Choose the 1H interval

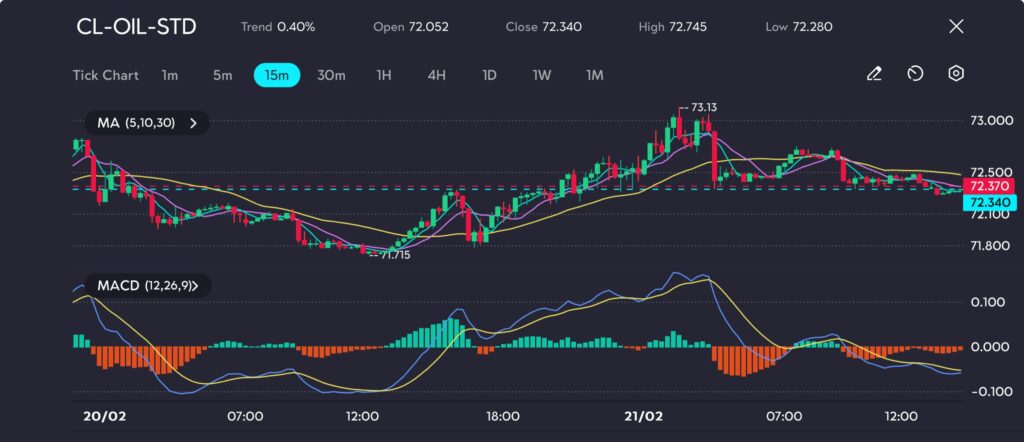pos(384,75)
